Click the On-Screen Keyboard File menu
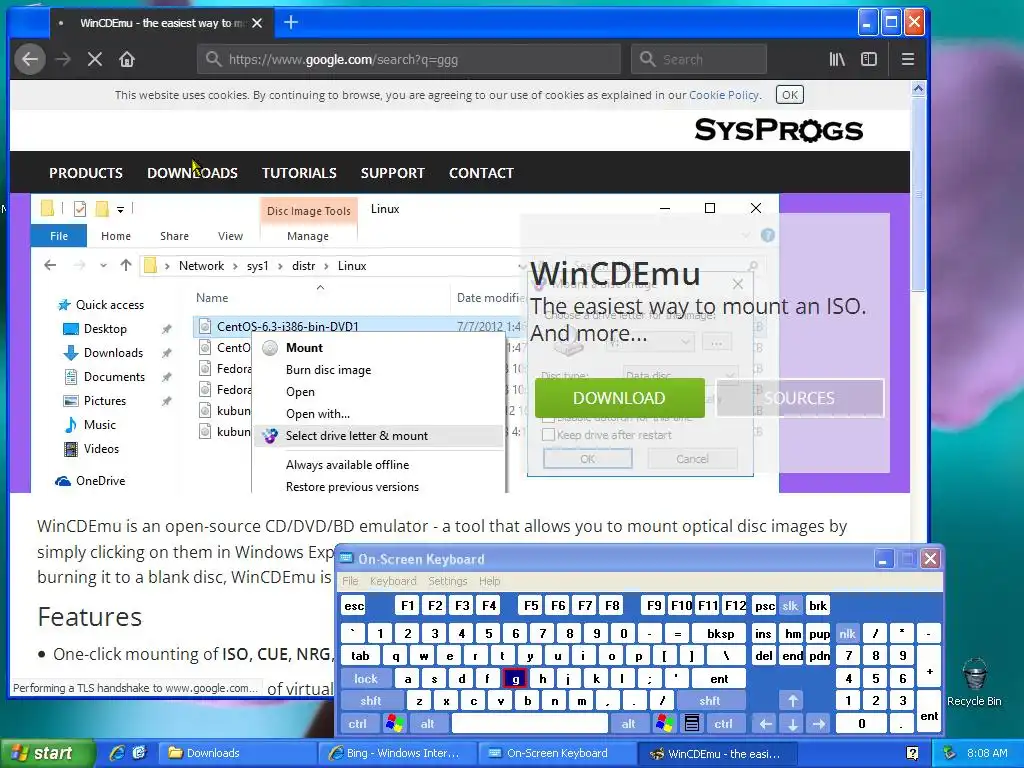Image resolution: width=1024 pixels, height=768 pixels. (350, 581)
